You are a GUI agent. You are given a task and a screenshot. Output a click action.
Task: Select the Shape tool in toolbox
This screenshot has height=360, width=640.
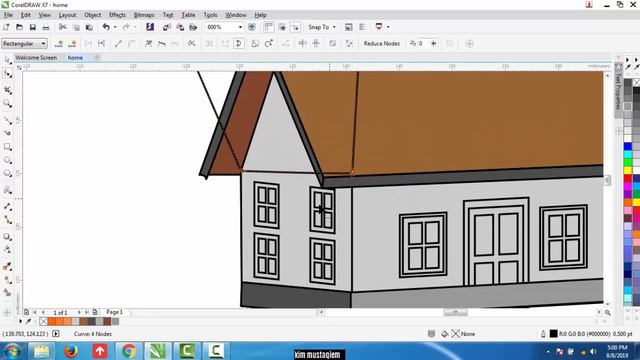point(7,73)
